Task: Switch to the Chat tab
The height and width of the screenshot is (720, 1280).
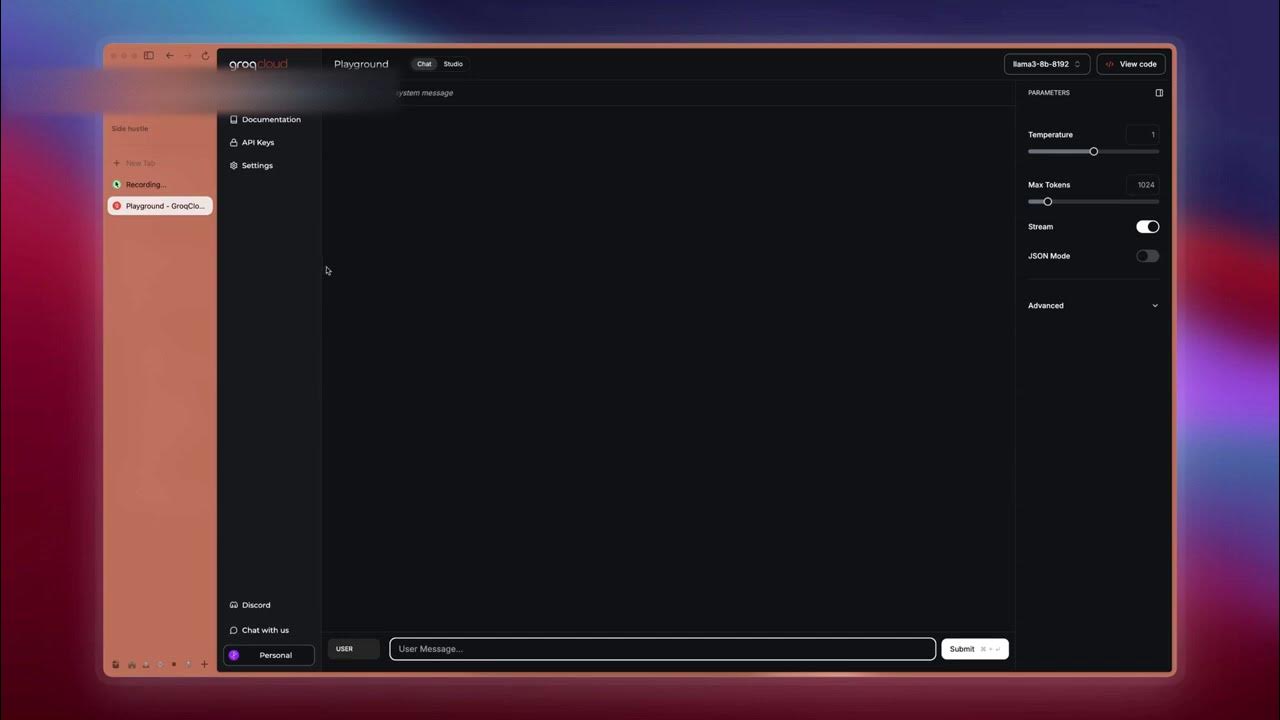Action: click(x=424, y=64)
